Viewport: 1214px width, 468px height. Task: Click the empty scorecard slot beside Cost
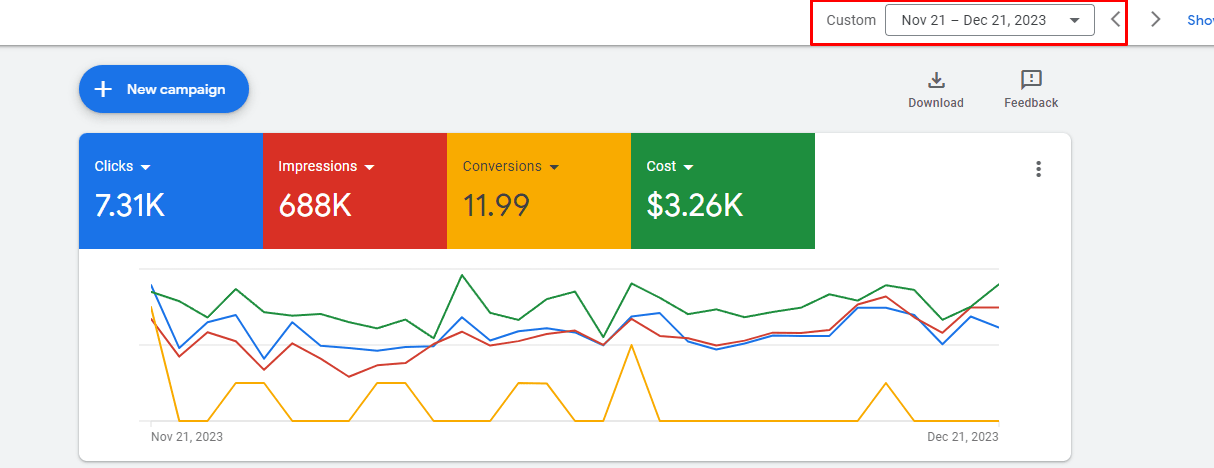point(910,190)
